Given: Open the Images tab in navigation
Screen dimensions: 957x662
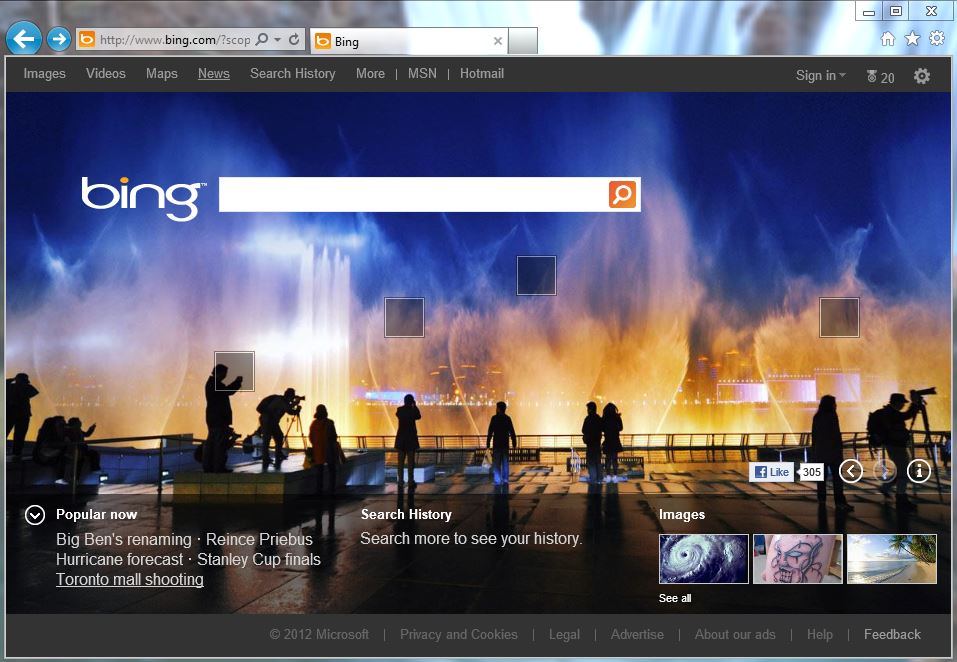Looking at the screenshot, I should [45, 74].
